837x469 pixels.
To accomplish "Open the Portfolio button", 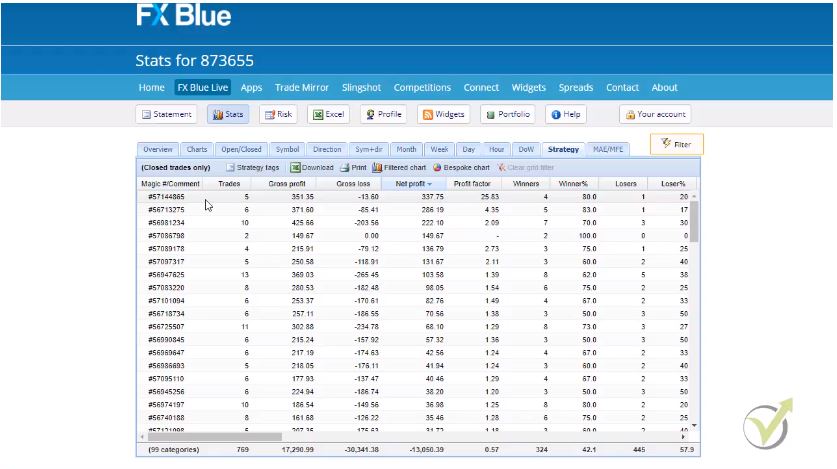I will (x=508, y=115).
